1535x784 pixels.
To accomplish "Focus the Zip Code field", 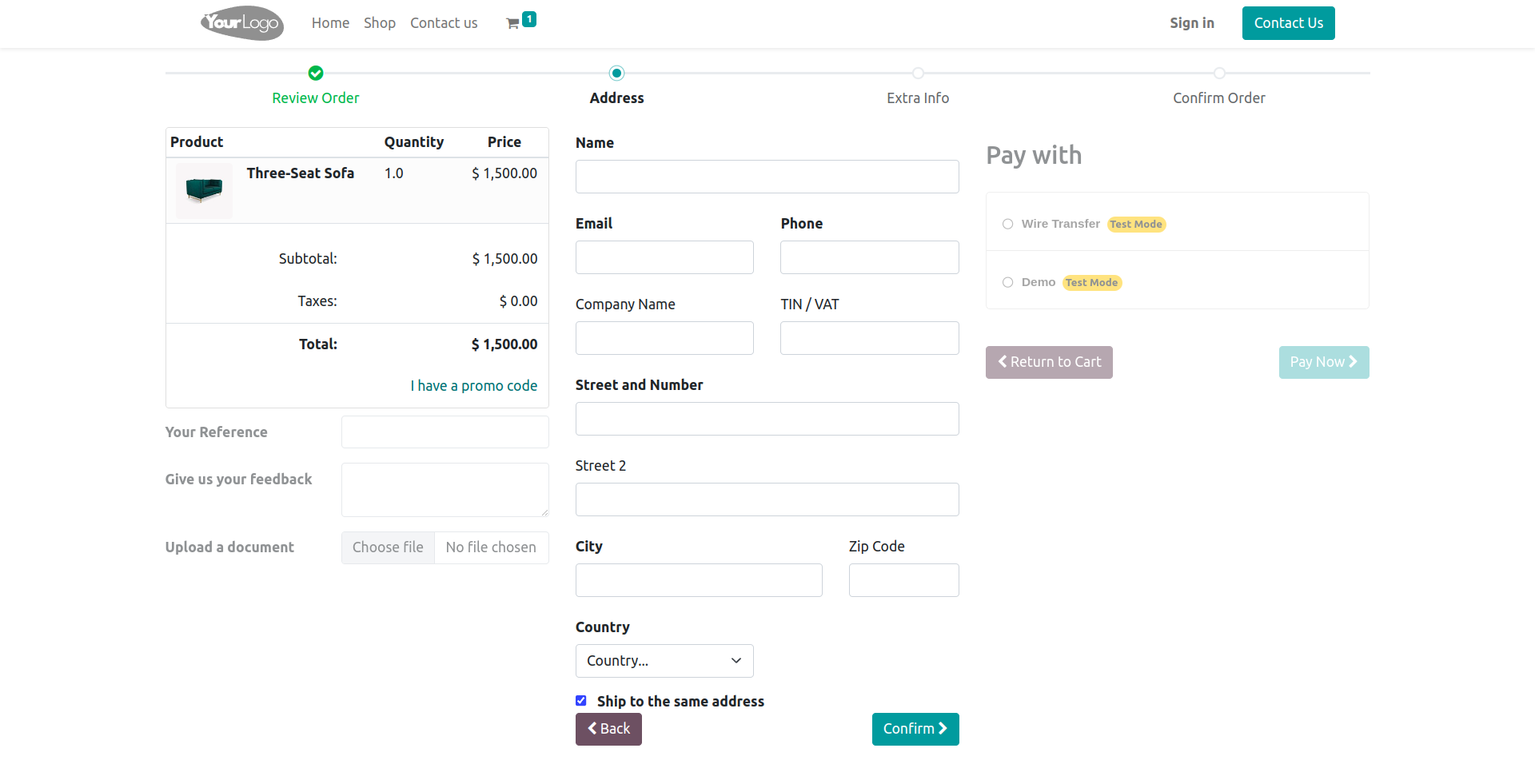I will pos(903,580).
